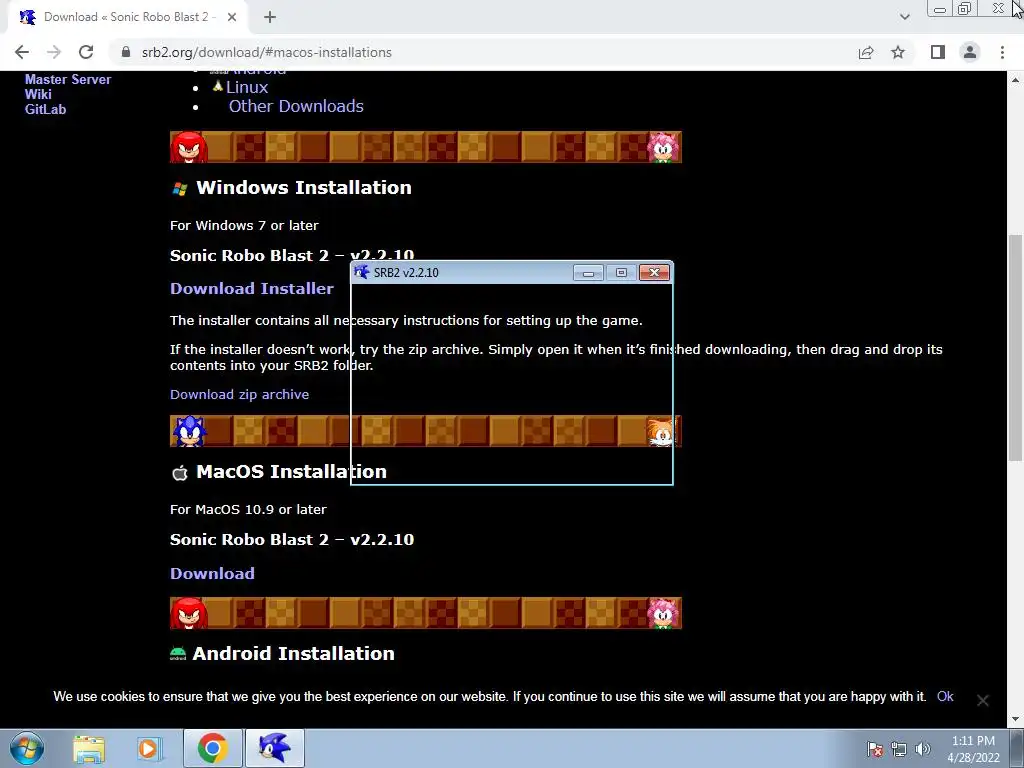Click the MacOS Download link
This screenshot has width=1024, height=768.
coord(212,573)
